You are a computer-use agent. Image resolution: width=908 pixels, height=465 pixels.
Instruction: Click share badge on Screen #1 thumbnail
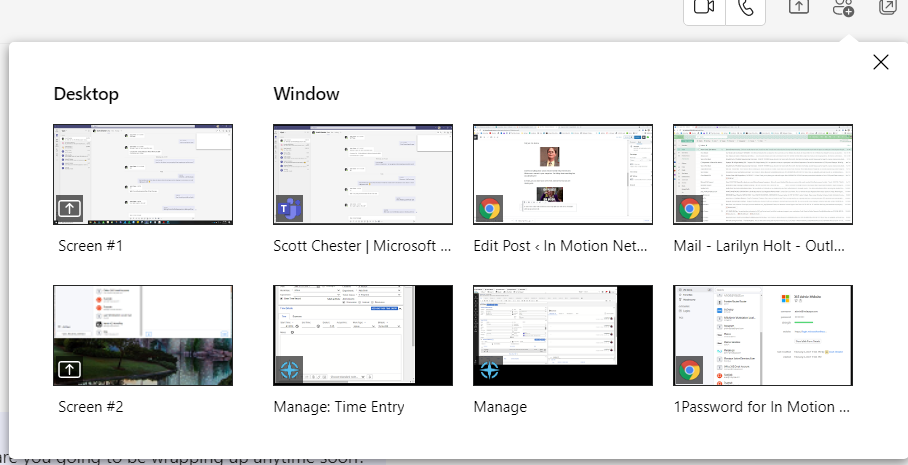(69, 208)
